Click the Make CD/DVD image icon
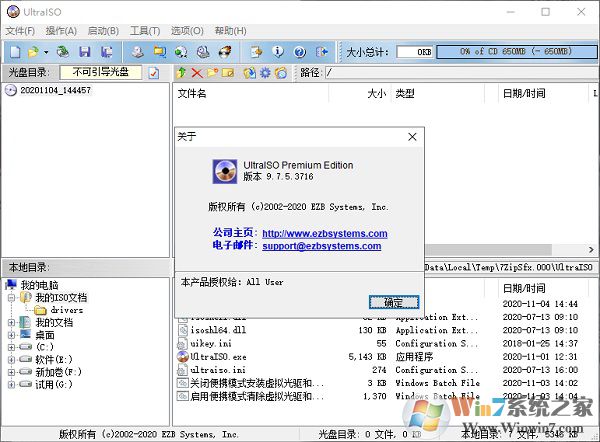Image resolution: width=600 pixels, height=442 pixels. [x=137, y=52]
